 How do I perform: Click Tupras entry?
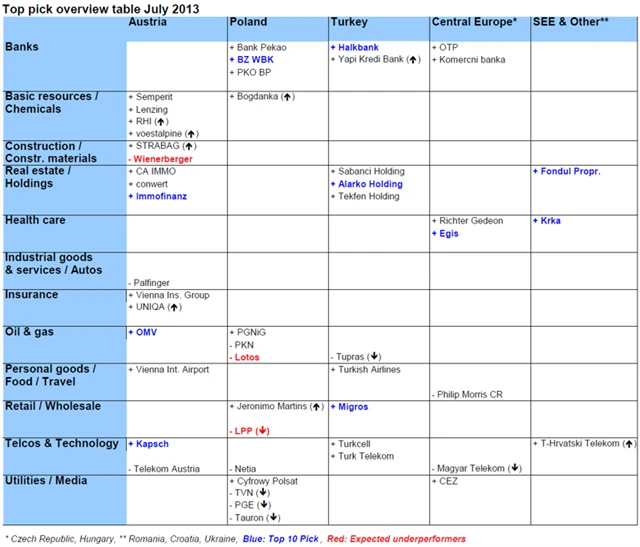click(356, 356)
